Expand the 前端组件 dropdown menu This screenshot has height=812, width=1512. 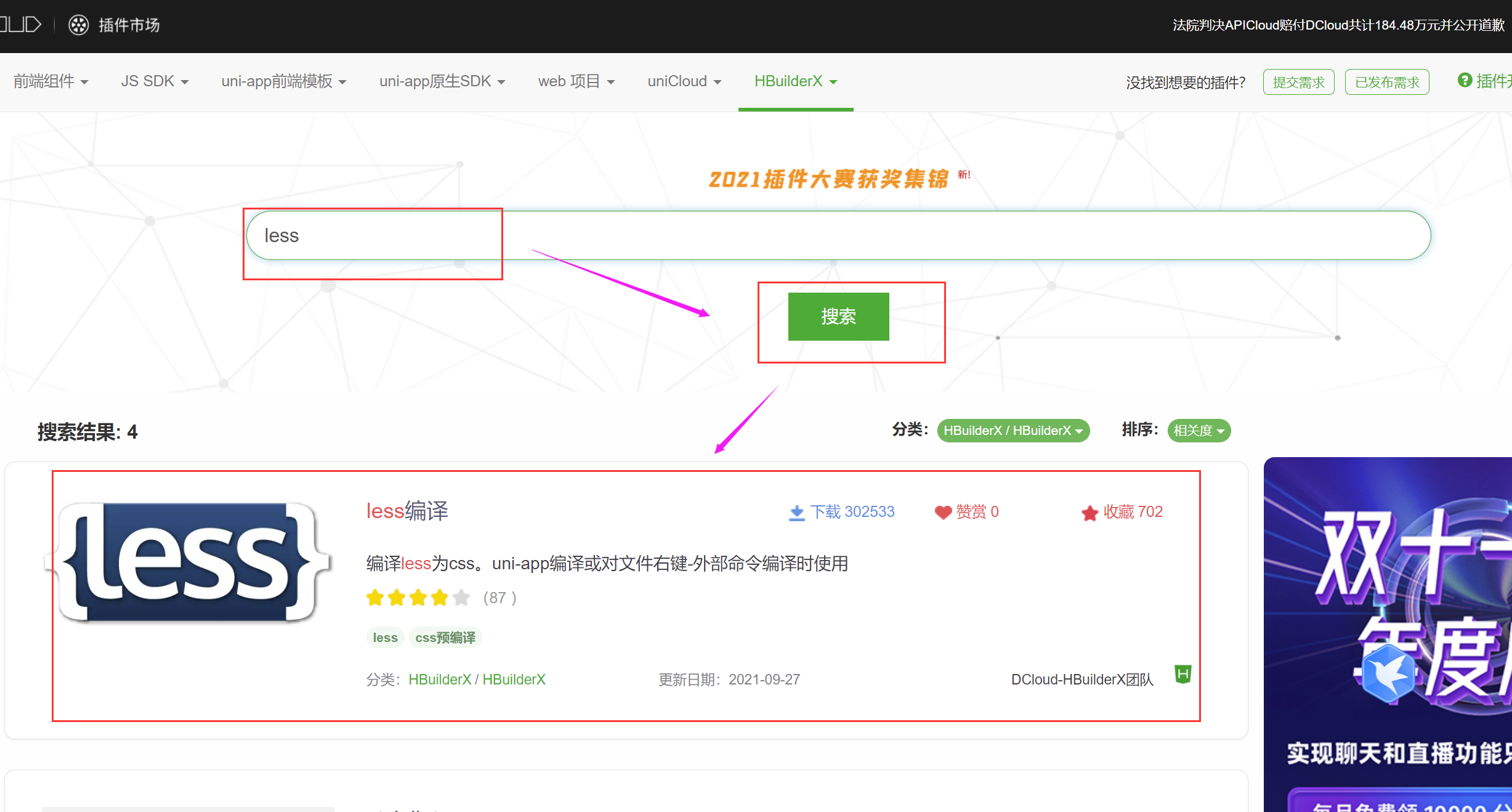click(x=51, y=81)
